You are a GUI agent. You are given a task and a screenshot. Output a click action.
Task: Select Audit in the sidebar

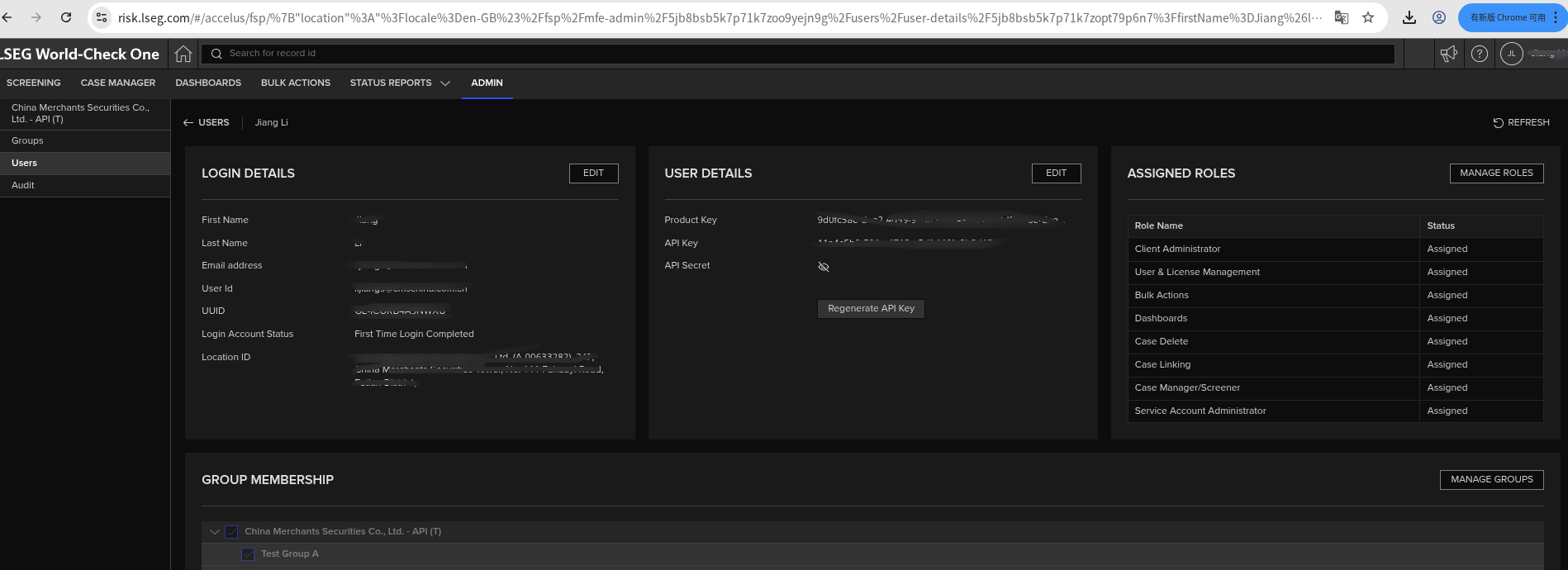[x=85, y=186]
